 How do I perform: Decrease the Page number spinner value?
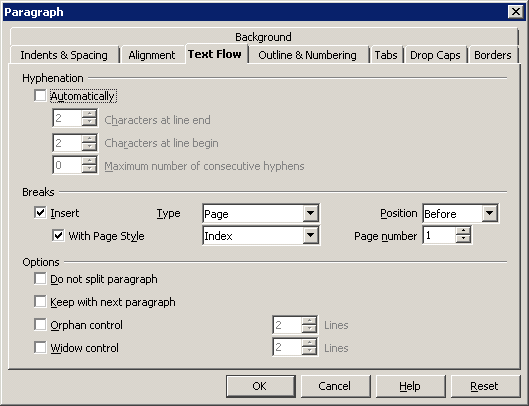click(x=463, y=239)
